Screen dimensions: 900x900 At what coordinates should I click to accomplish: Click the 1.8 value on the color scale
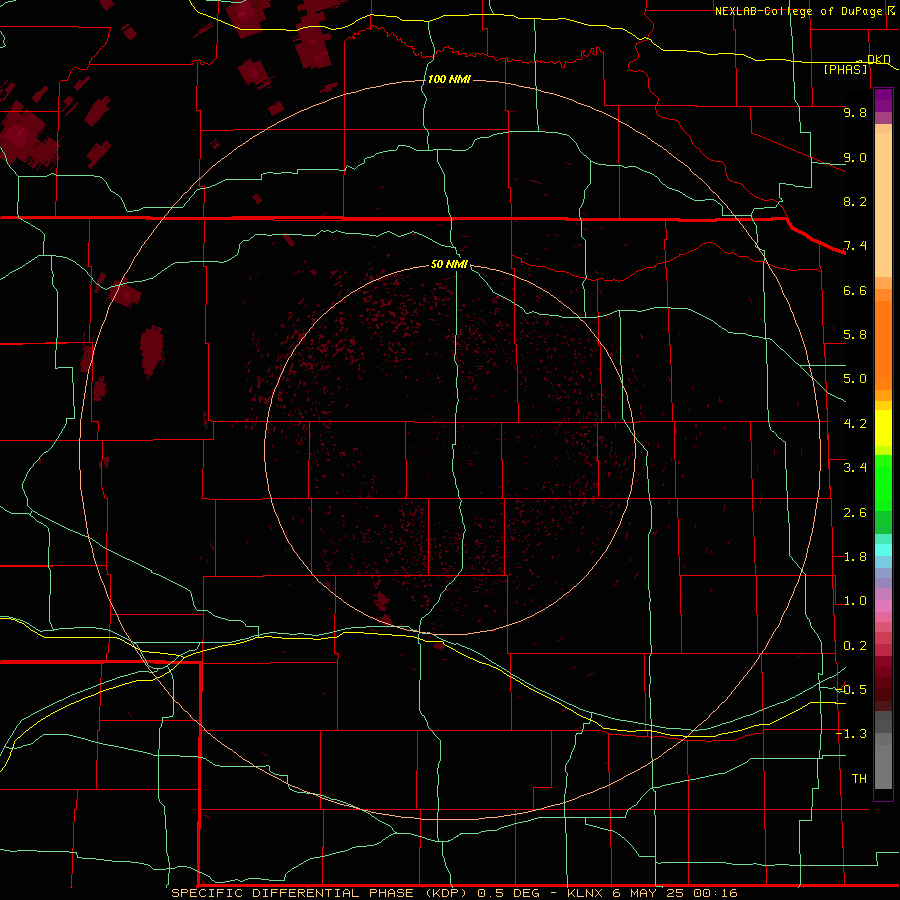855,557
